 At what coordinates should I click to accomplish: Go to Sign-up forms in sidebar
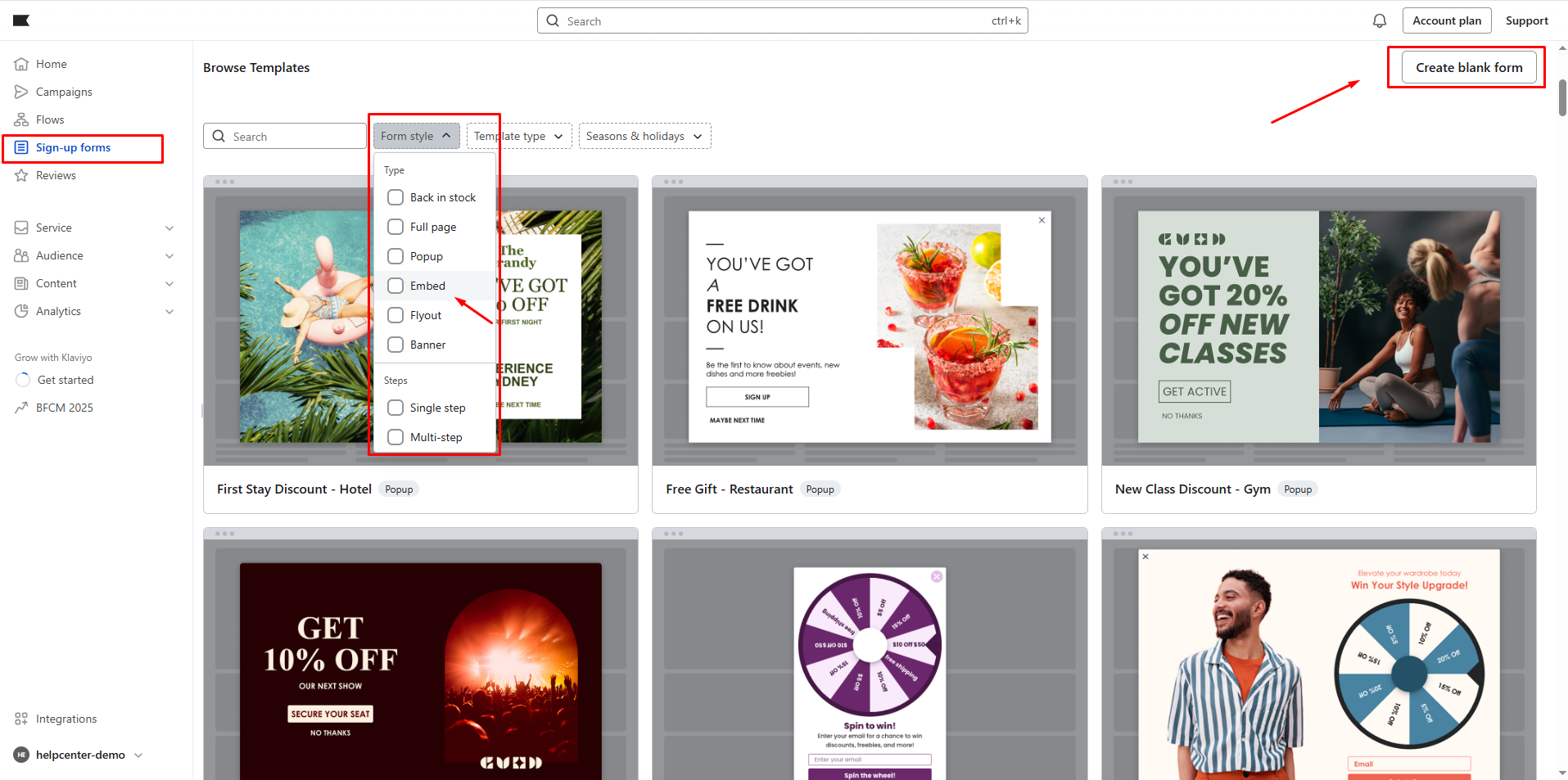[x=73, y=147]
